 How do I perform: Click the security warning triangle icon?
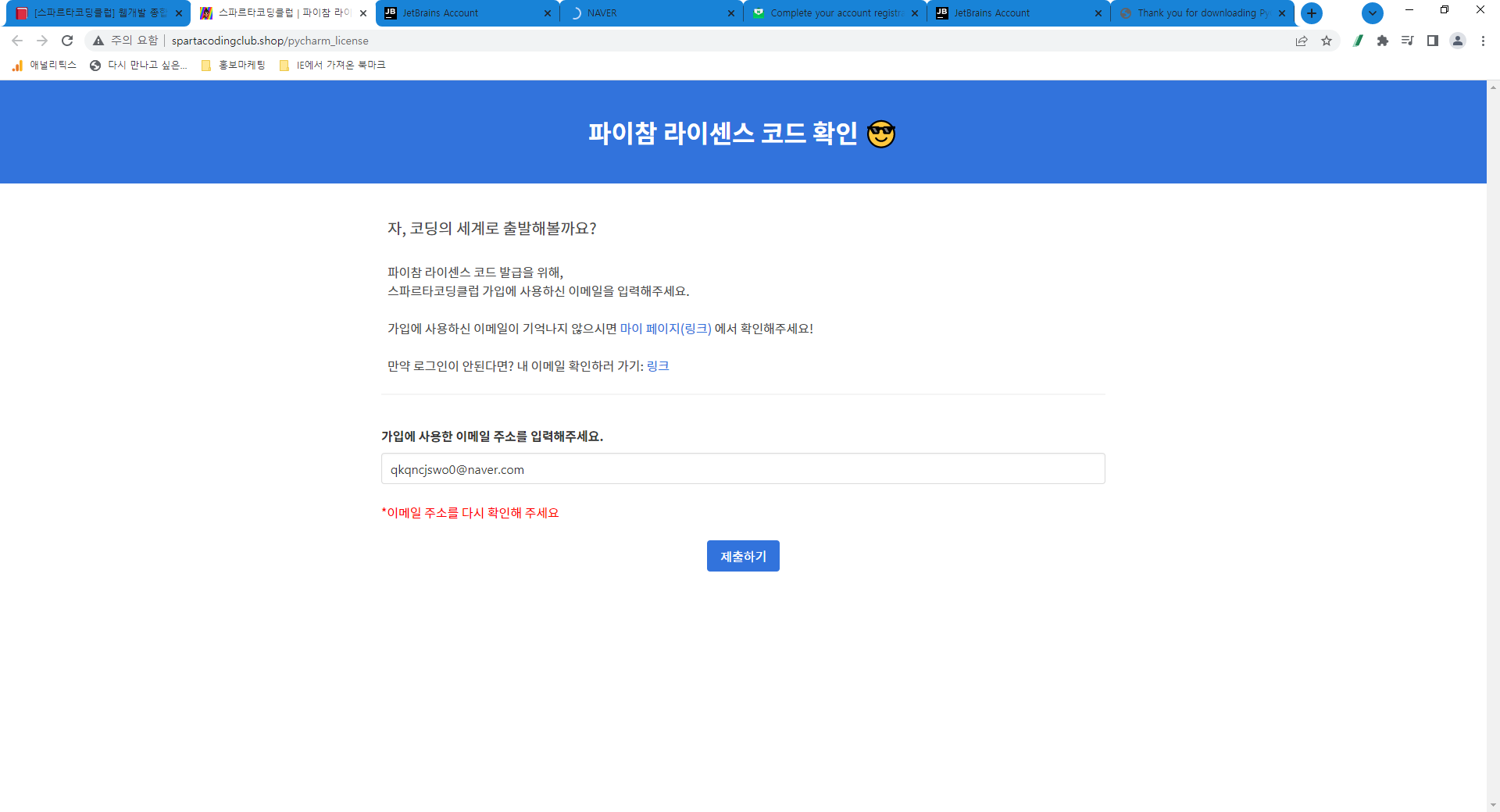click(98, 41)
